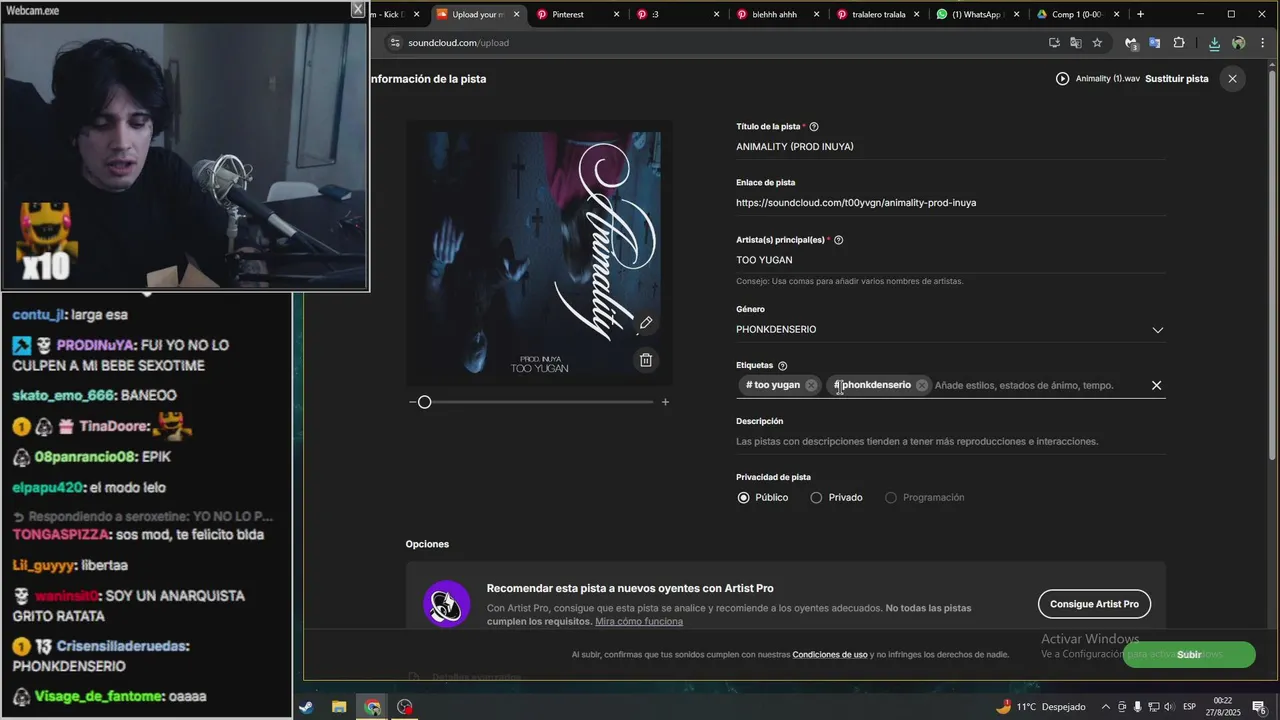Click Consigue Artist Pro button
1280x720 pixels.
tap(1094, 604)
